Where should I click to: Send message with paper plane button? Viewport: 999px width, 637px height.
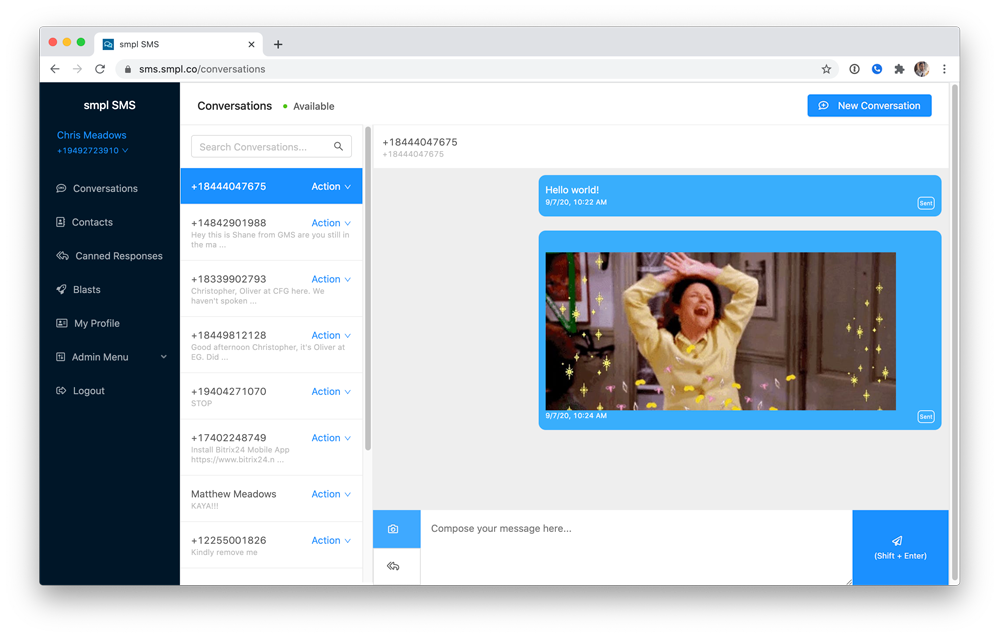900,546
